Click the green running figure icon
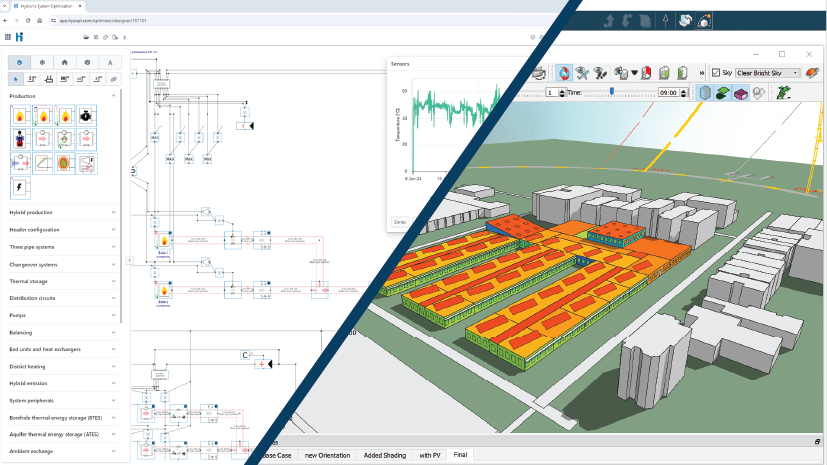The image size is (827, 465). tap(784, 93)
